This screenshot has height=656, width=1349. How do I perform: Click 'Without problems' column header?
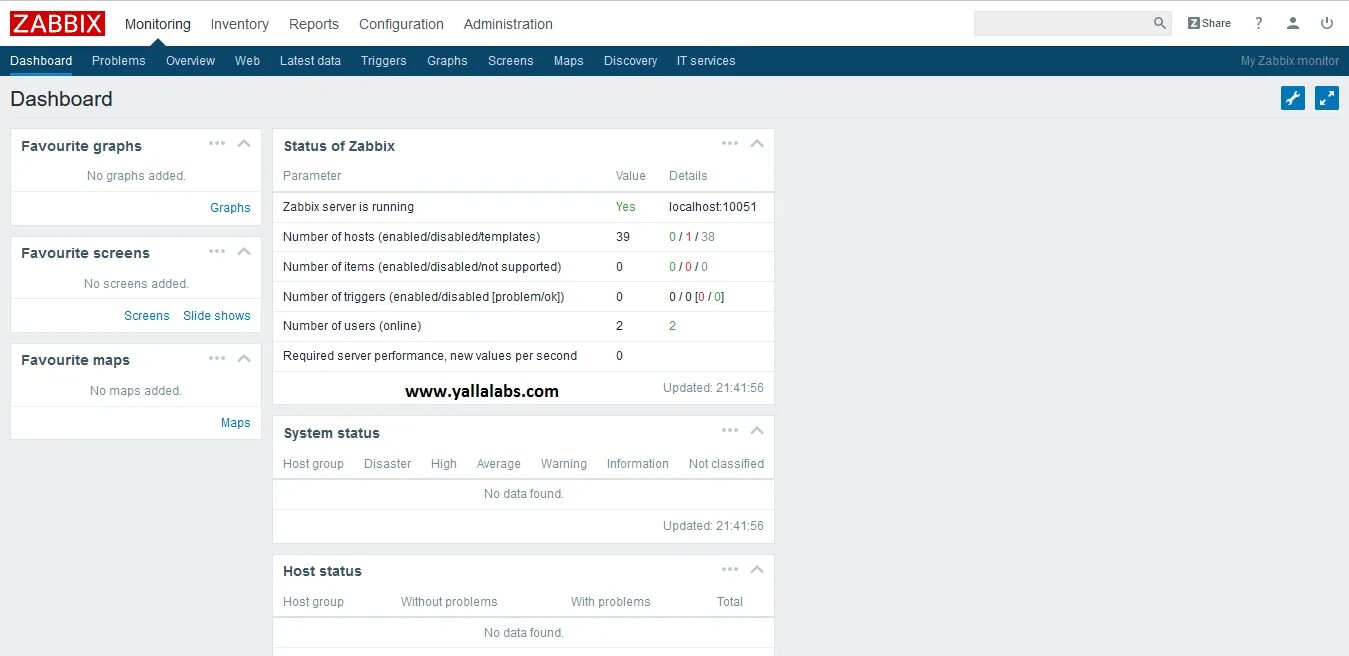(x=449, y=602)
